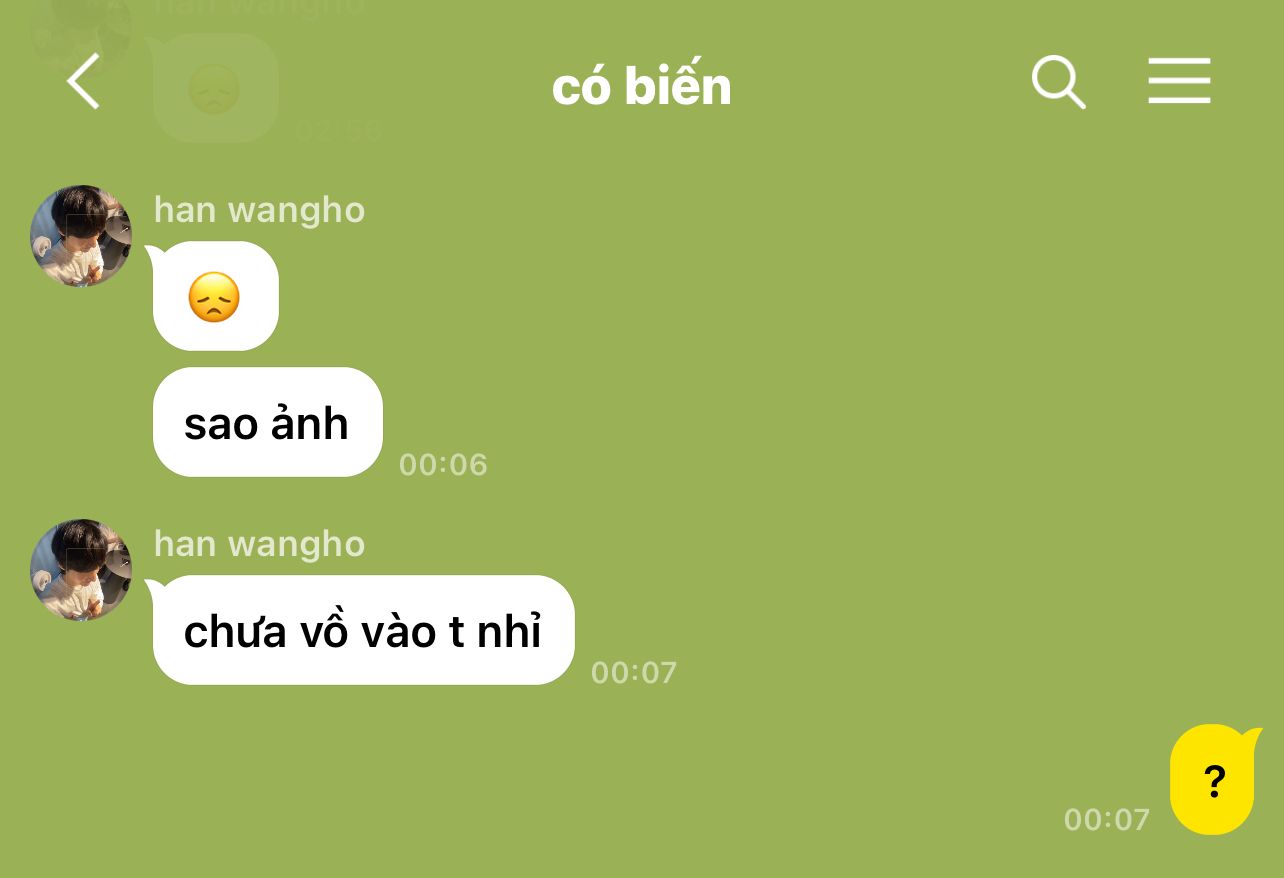Tap the 00:07 timestamp beside "chưa về vào t nhỉ"

tap(634, 672)
